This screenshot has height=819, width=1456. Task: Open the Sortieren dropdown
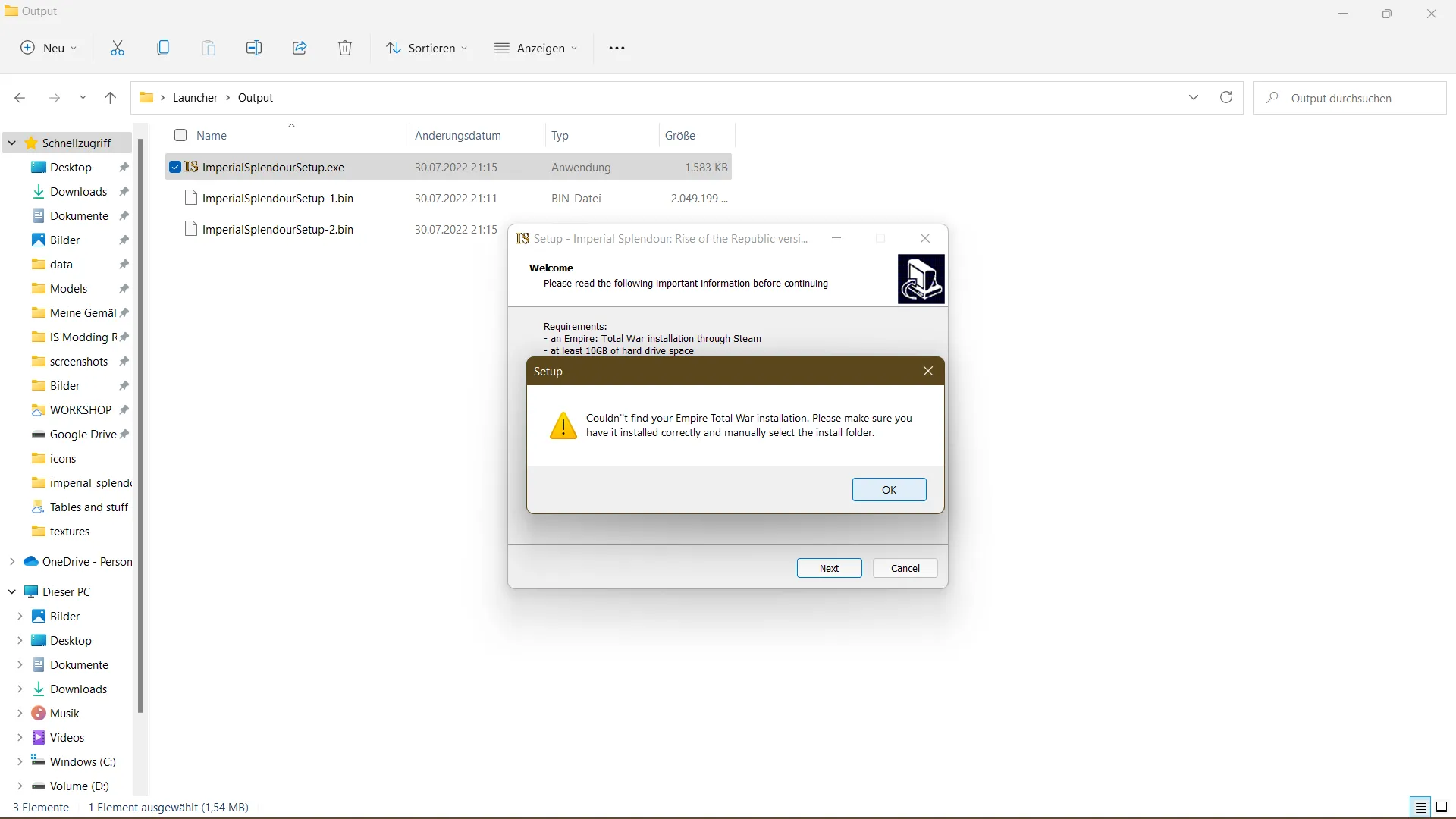click(x=426, y=48)
